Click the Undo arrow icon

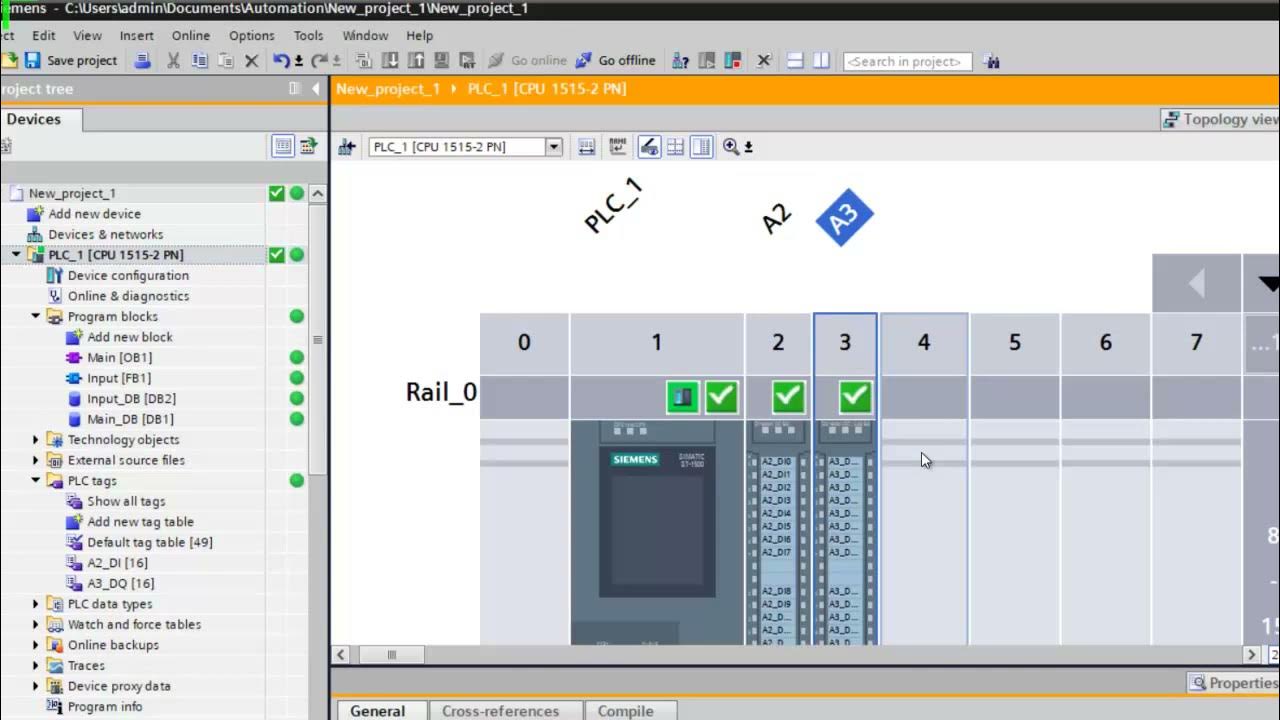pyautogui.click(x=282, y=61)
